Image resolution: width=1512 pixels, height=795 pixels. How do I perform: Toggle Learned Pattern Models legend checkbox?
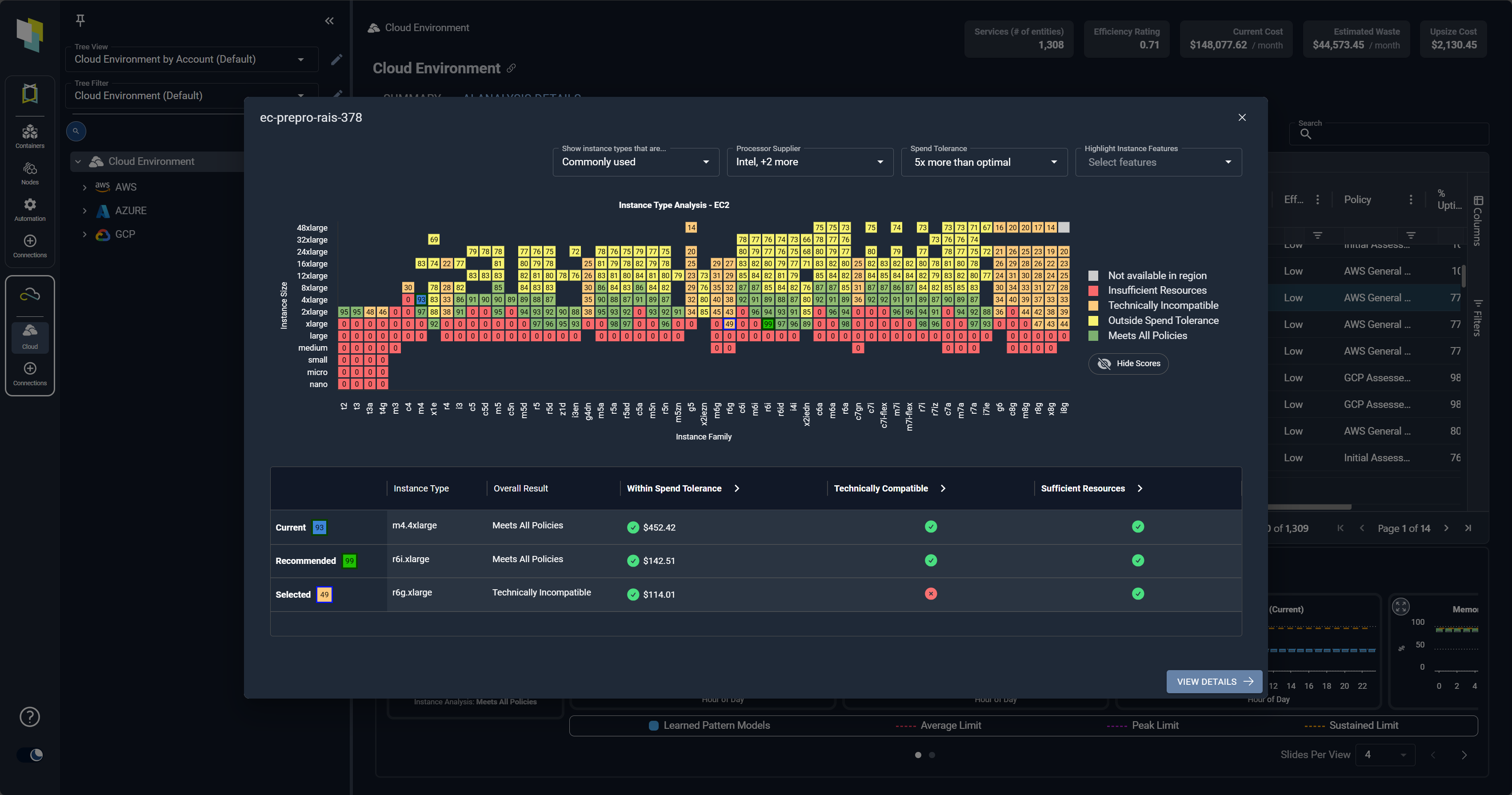(653, 725)
